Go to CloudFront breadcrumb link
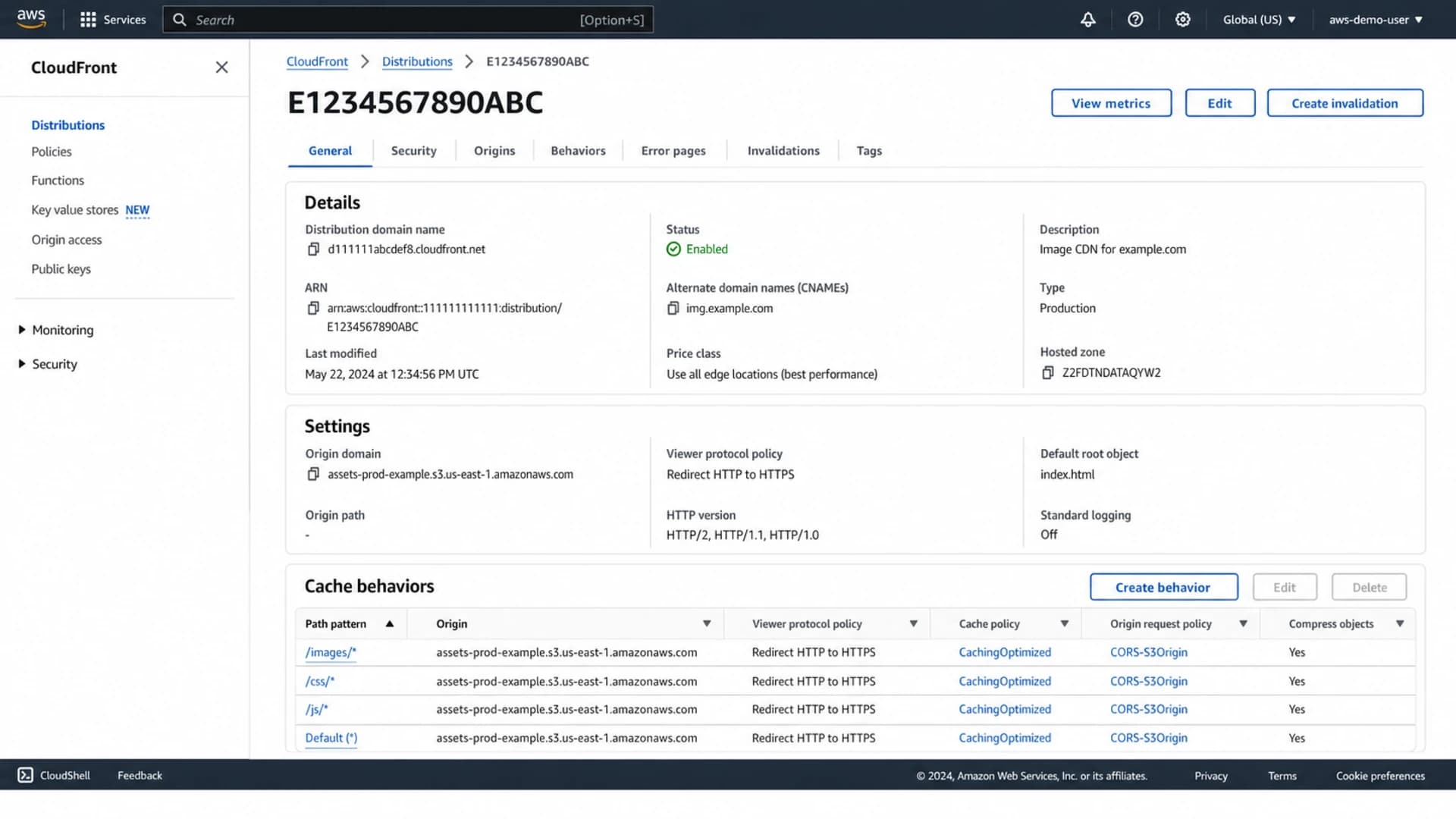 [317, 61]
